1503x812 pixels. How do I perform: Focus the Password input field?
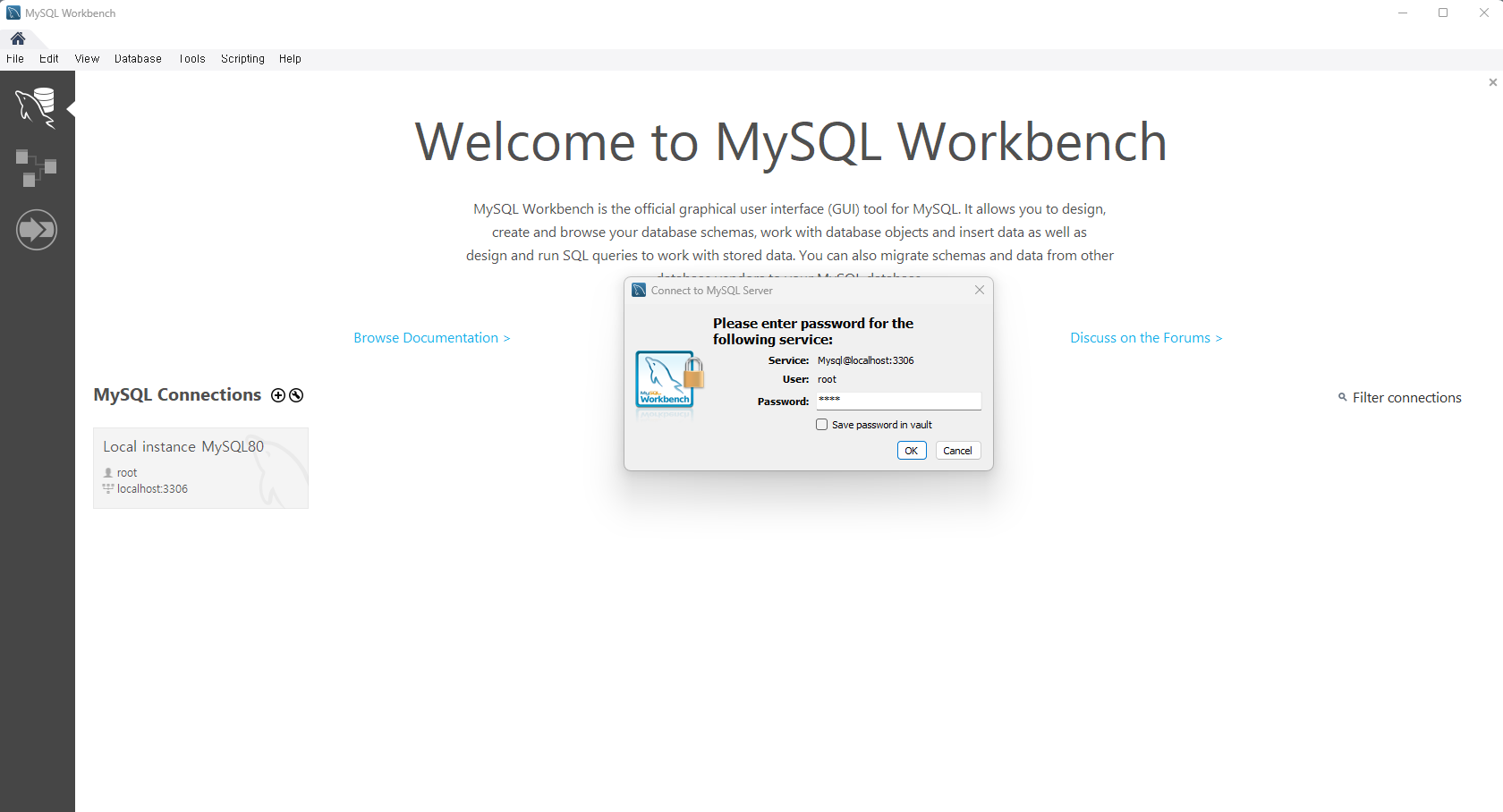898,401
